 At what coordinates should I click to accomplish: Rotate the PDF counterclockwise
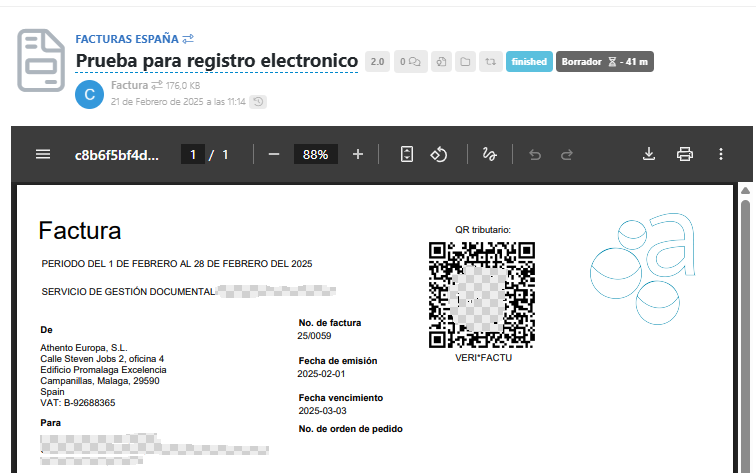point(438,154)
